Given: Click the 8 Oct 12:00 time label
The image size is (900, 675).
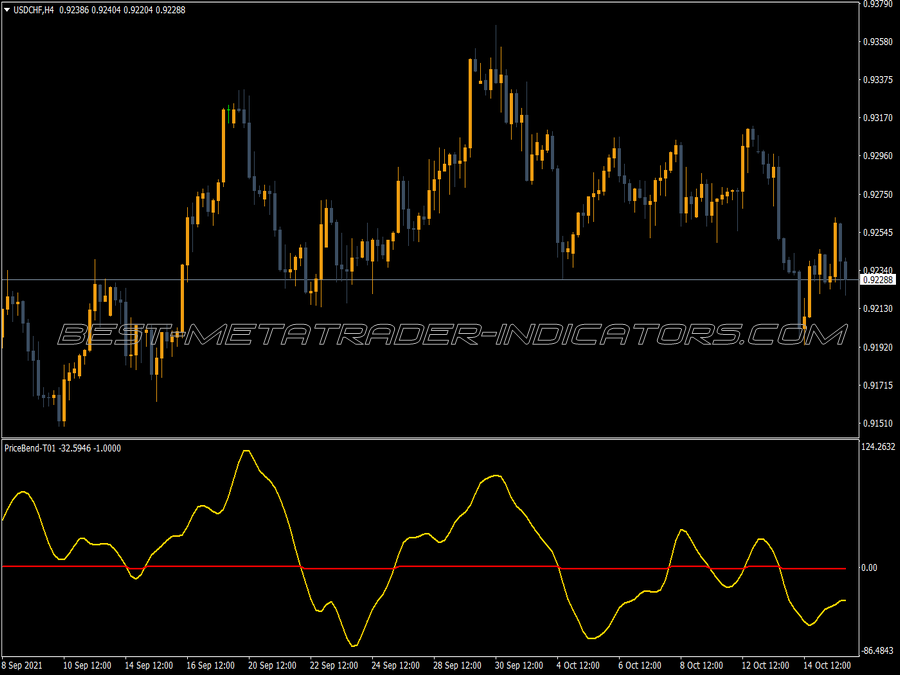Looking at the screenshot, I should tap(701, 666).
